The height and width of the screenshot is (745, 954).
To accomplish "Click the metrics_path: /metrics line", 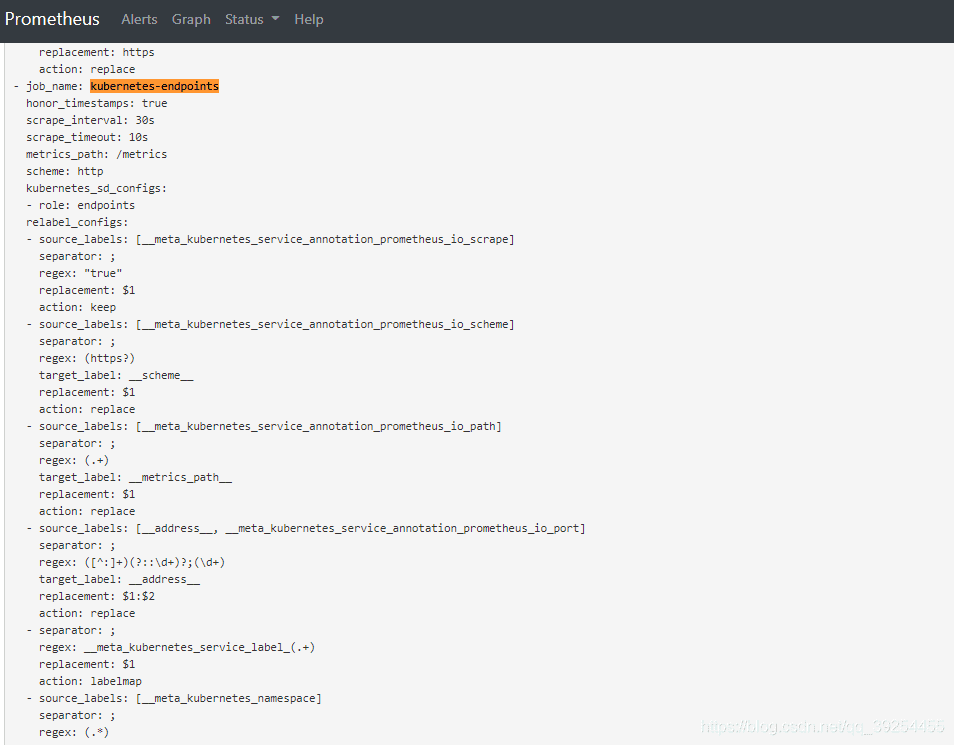I will pos(96,154).
